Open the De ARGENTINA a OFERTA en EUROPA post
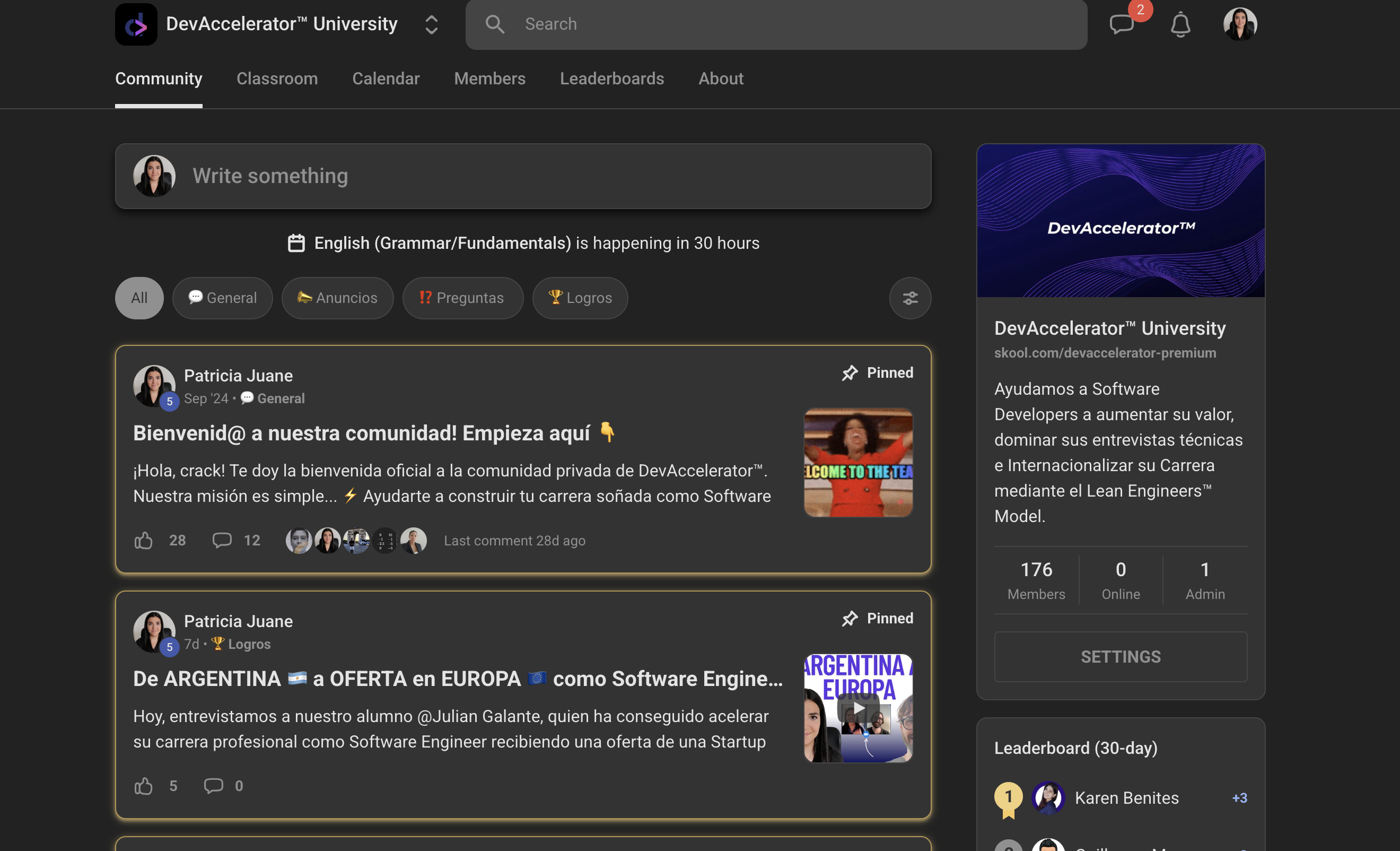1400x851 pixels. (458, 678)
